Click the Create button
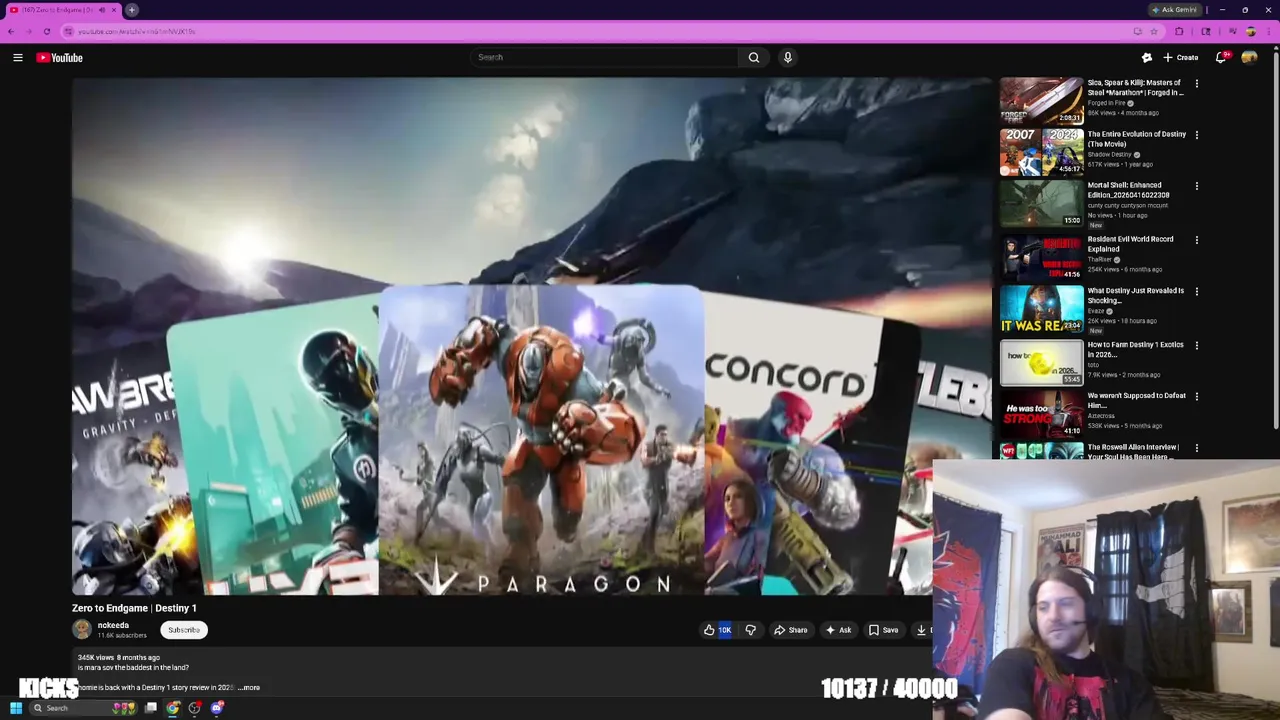The image size is (1280, 720). pos(1181,57)
